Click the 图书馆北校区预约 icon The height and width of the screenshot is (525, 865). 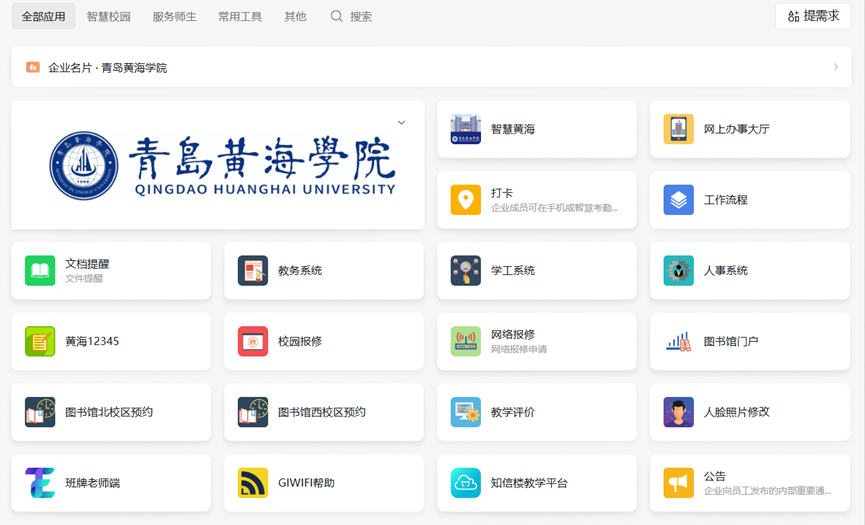[x=40, y=412]
